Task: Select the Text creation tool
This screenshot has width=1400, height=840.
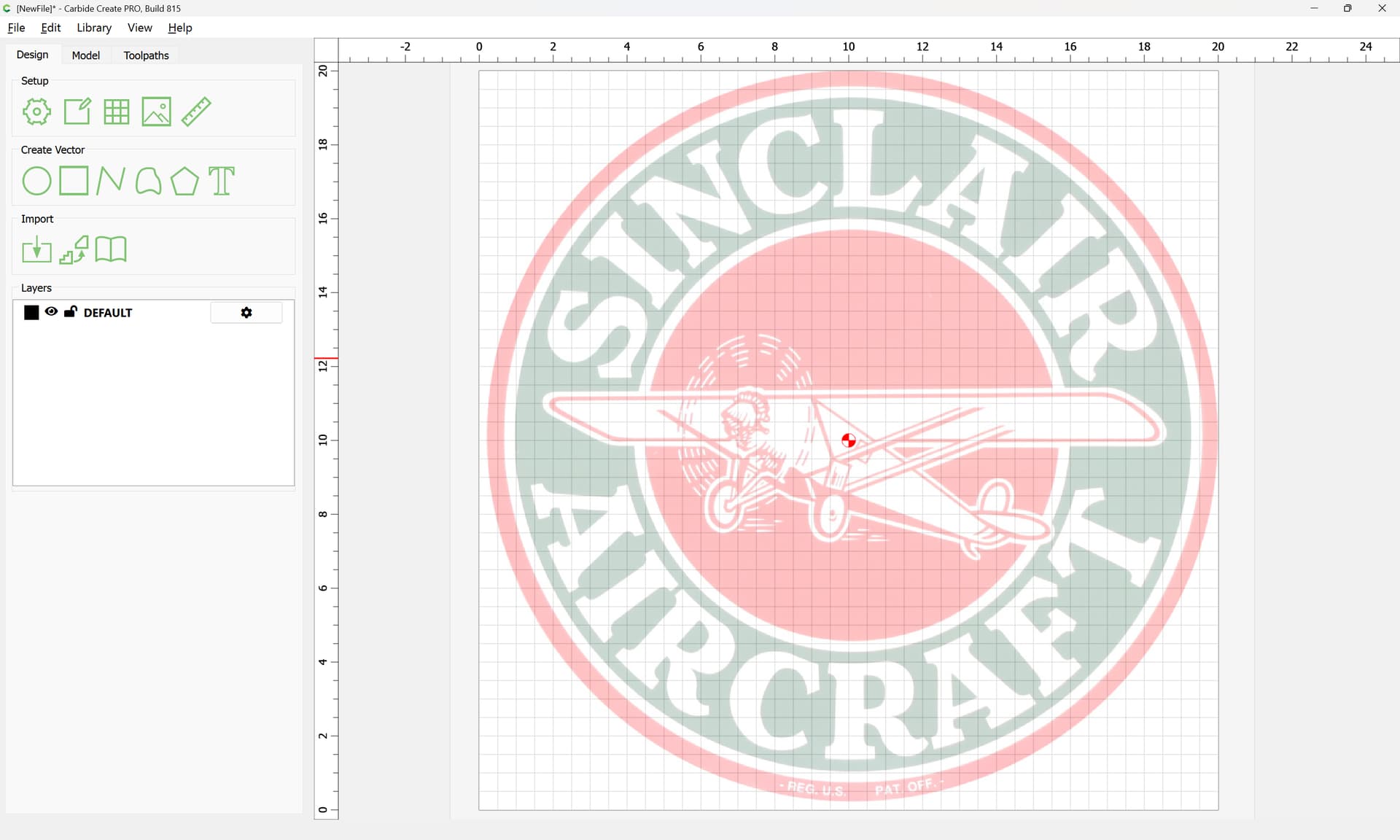Action: click(x=222, y=181)
